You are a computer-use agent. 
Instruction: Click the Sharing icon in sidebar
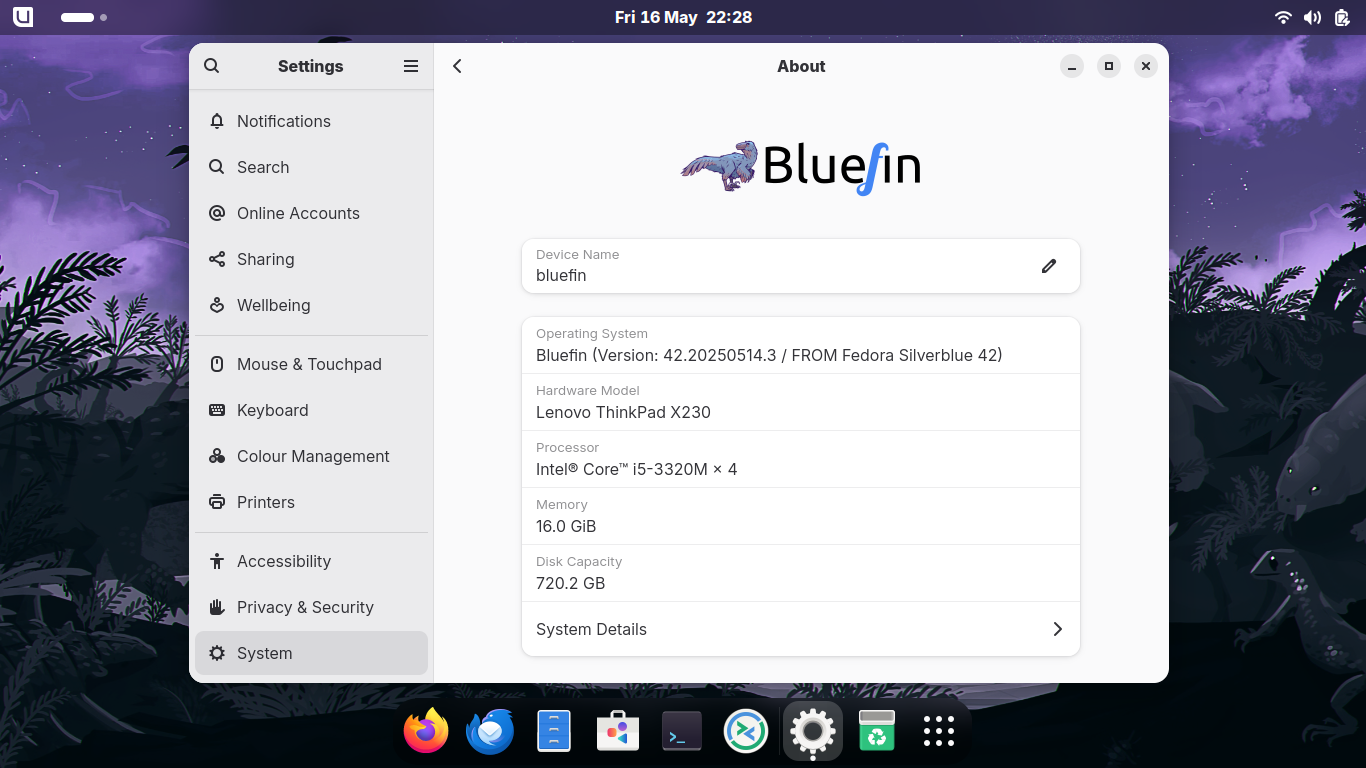217,259
